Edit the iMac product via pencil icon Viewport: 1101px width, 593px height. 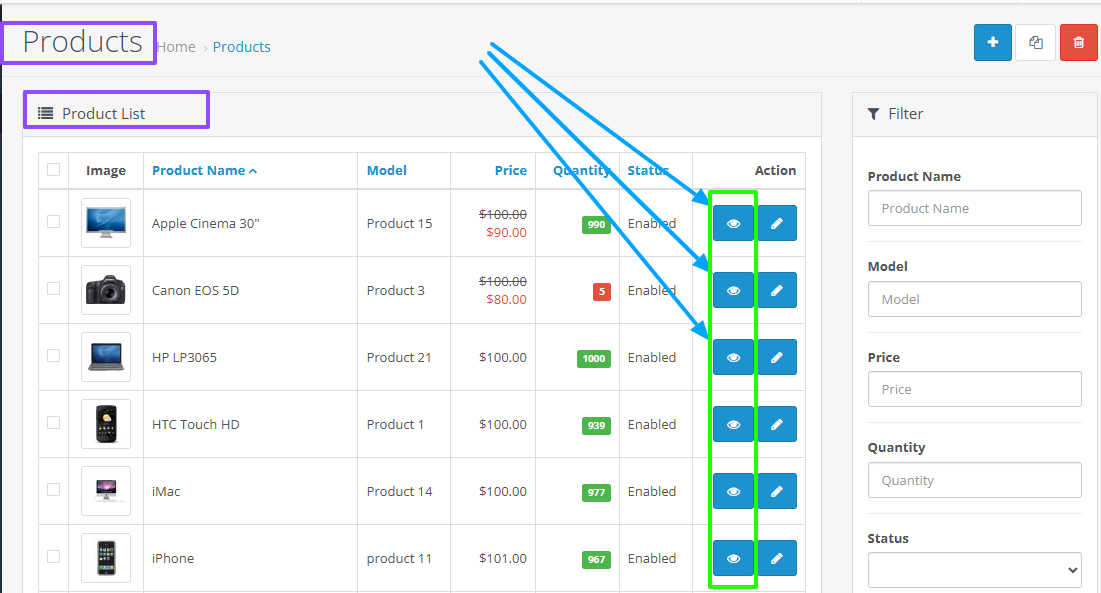(777, 492)
